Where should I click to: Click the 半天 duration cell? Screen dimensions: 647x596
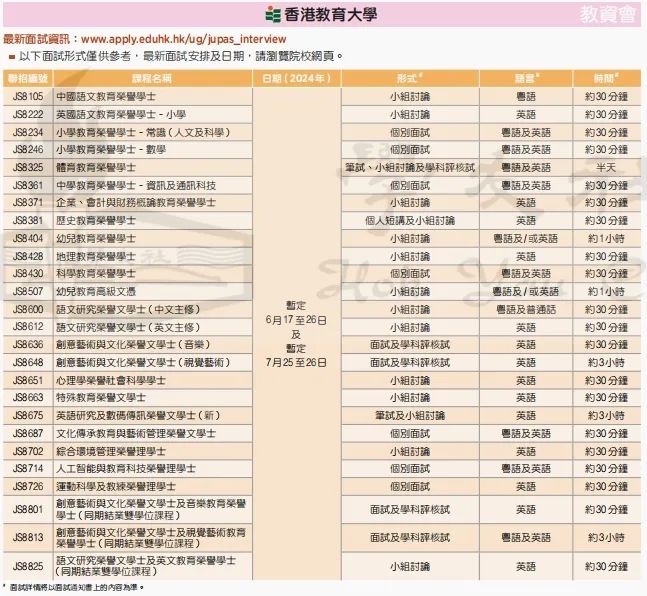(606, 168)
